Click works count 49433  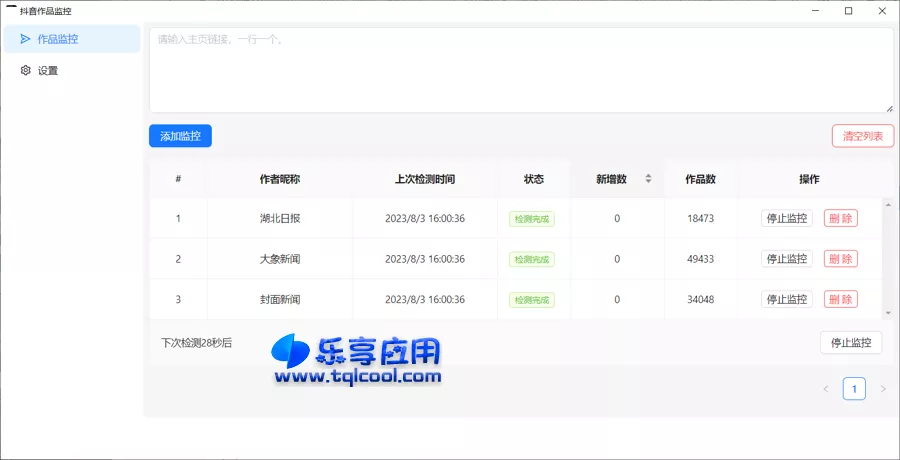tap(700, 259)
